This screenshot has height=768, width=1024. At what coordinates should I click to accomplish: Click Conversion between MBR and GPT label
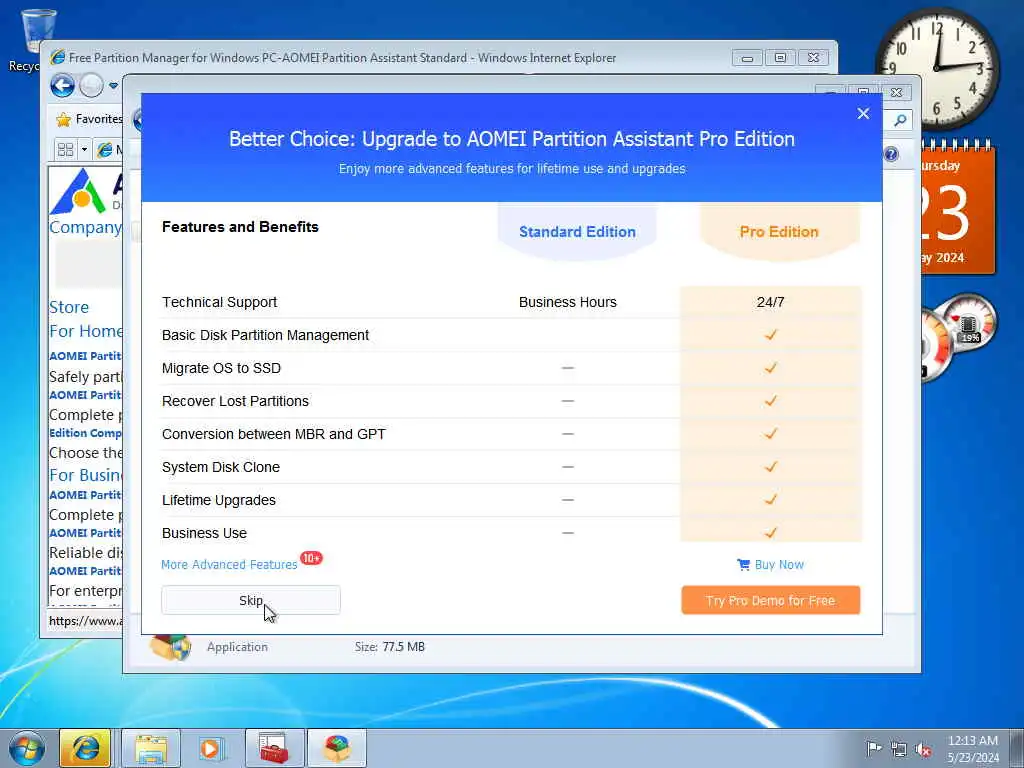coord(274,434)
